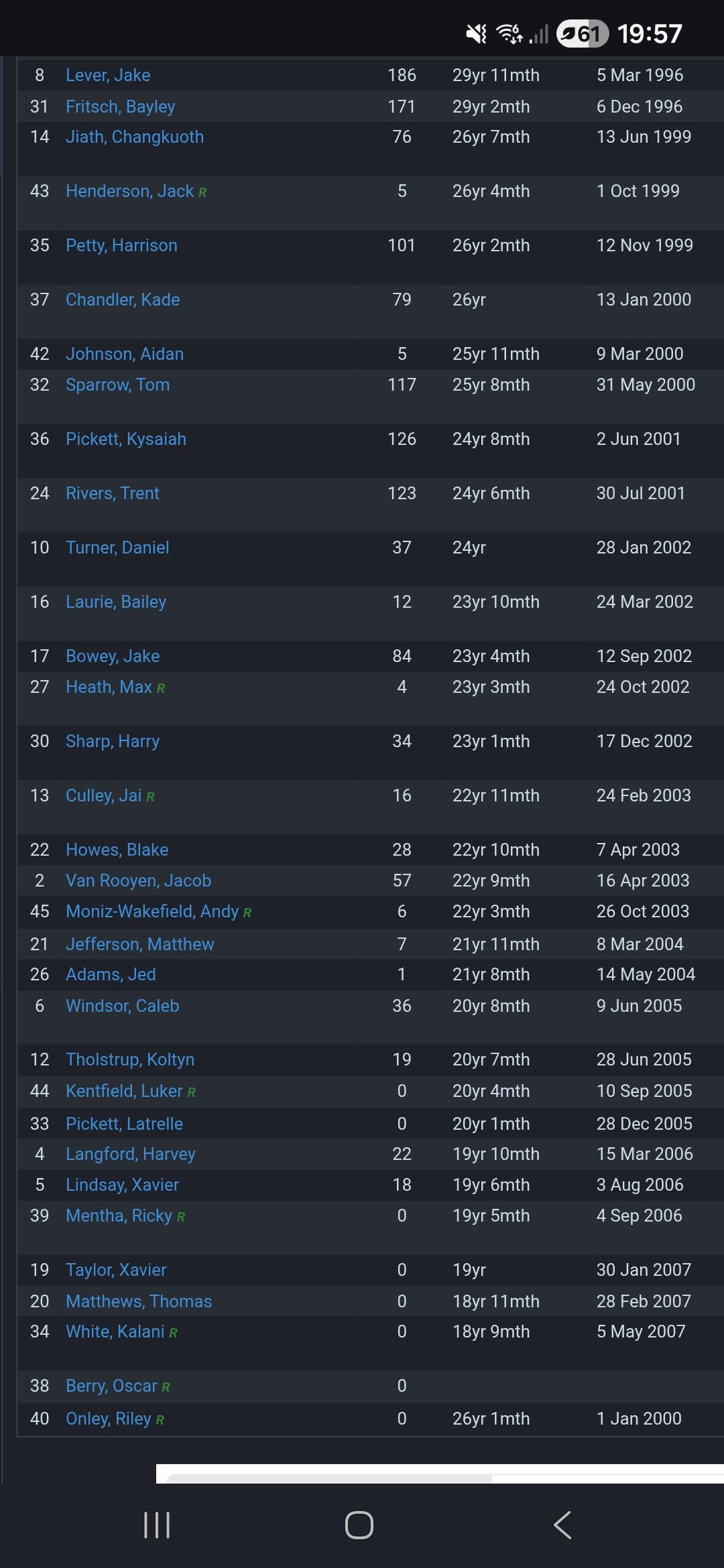The width and height of the screenshot is (724, 1568).
Task: Click Onley, Riley rookie player link
Action: (x=109, y=1419)
